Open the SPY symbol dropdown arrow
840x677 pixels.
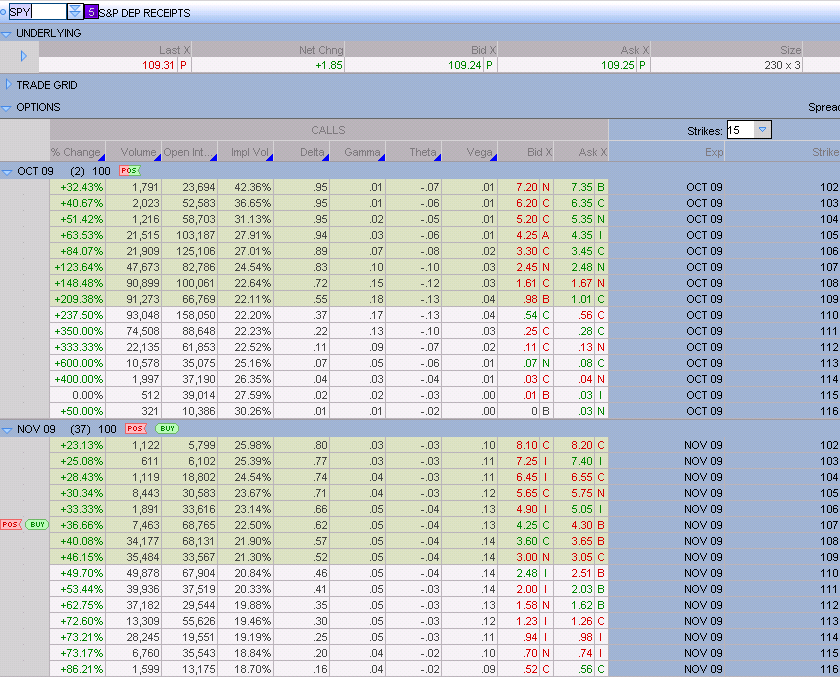coord(75,11)
